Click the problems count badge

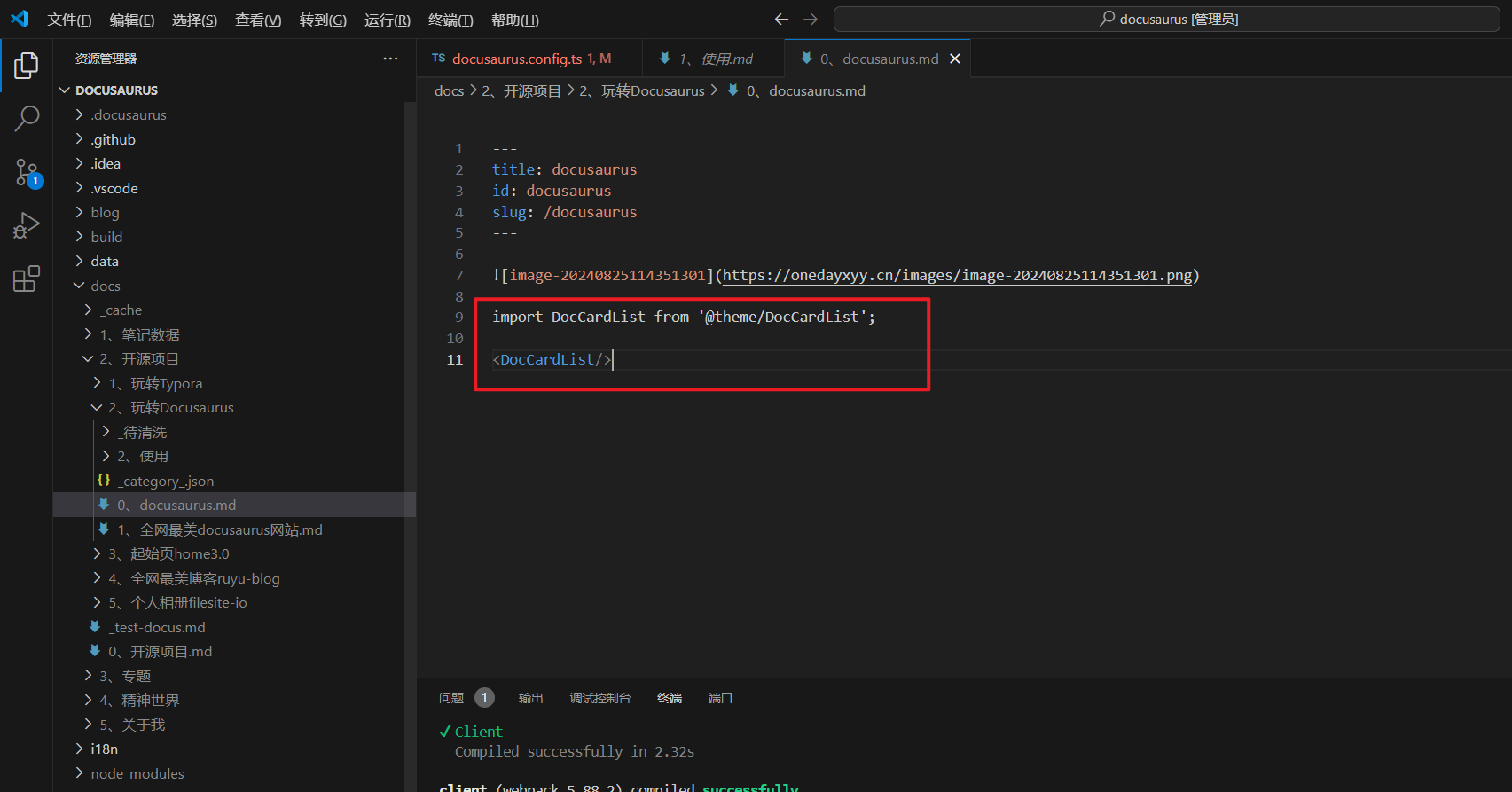pyautogui.click(x=484, y=698)
